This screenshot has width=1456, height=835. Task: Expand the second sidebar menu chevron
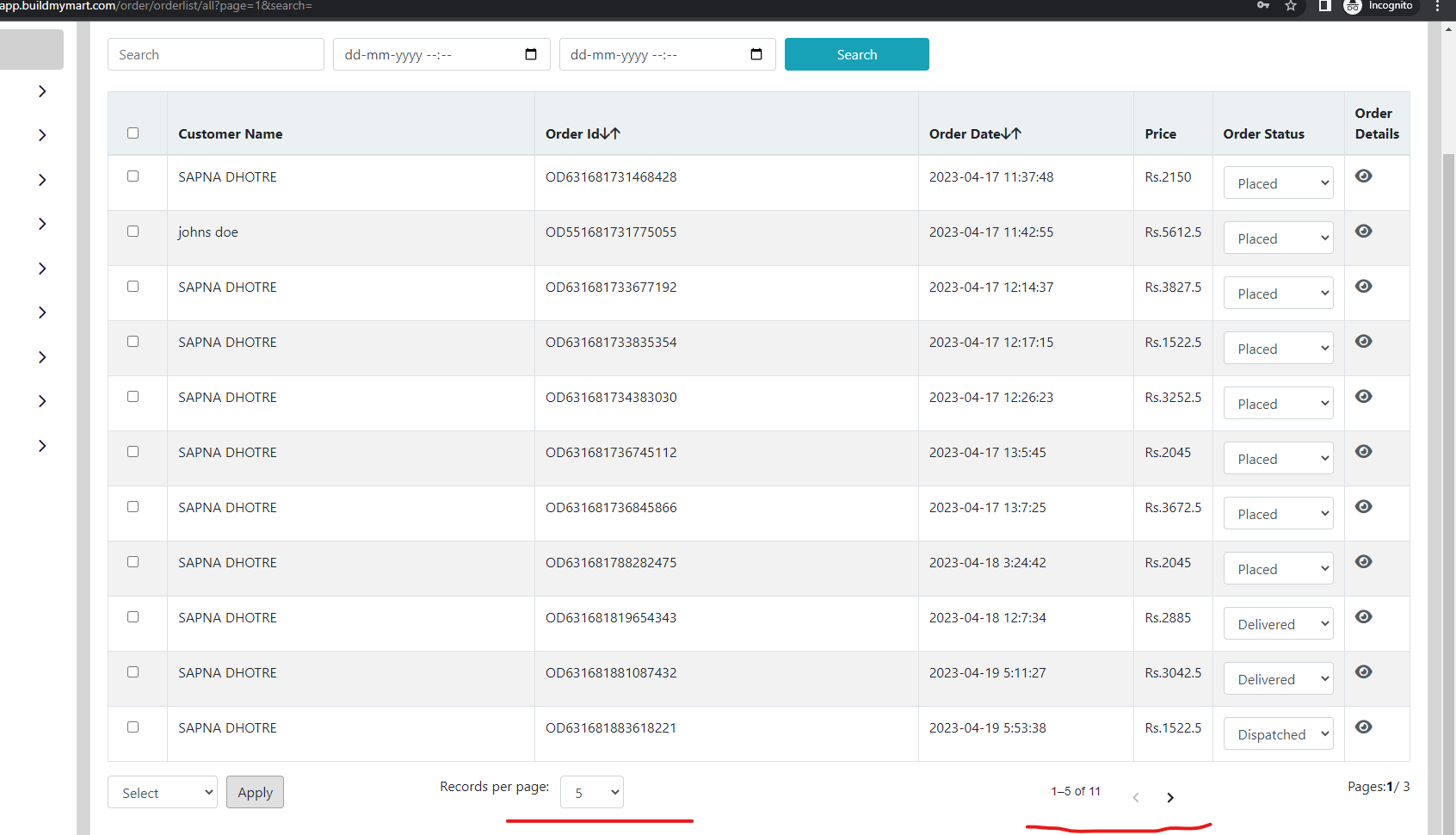coord(42,135)
